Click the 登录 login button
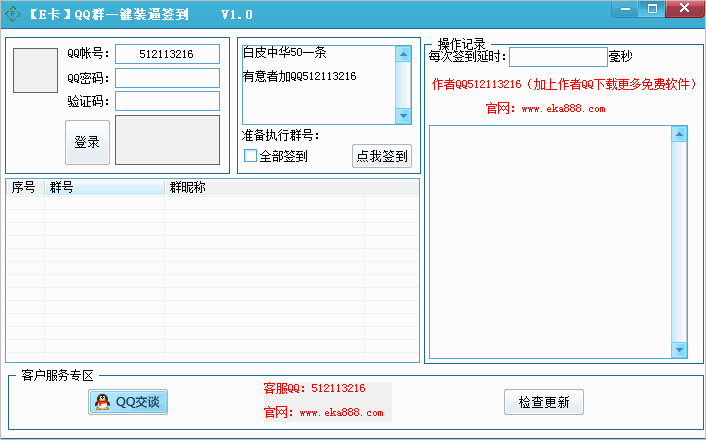The image size is (706, 440). 87,142
